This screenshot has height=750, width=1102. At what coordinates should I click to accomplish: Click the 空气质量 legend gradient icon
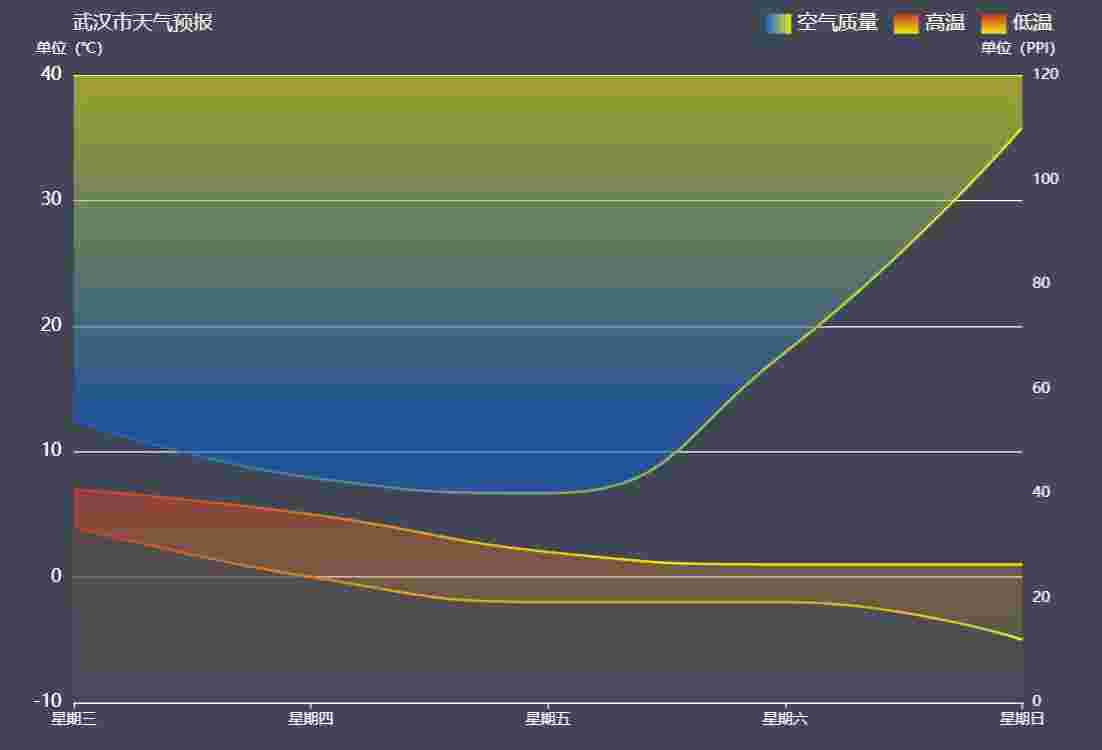(778, 23)
